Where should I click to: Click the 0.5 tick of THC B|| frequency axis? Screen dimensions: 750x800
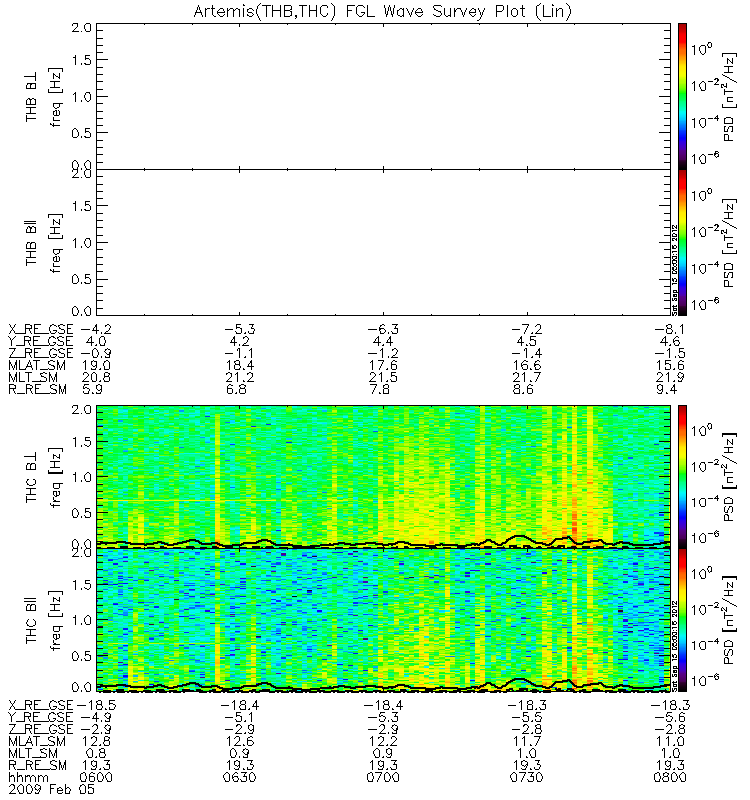(x=81, y=656)
